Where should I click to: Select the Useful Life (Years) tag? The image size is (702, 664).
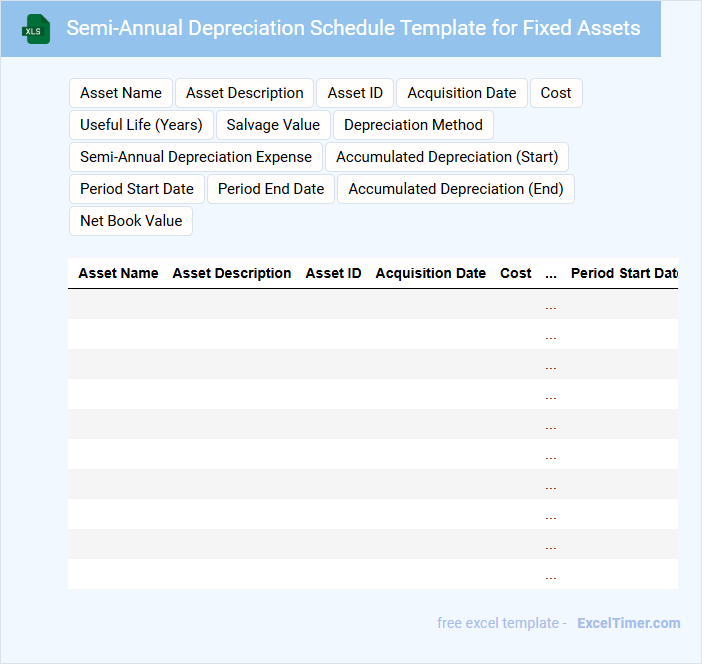(x=141, y=125)
